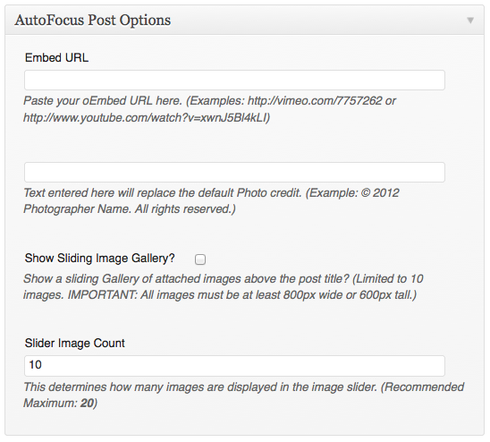
Task: Click the Embed URL label
Action: tap(57, 58)
